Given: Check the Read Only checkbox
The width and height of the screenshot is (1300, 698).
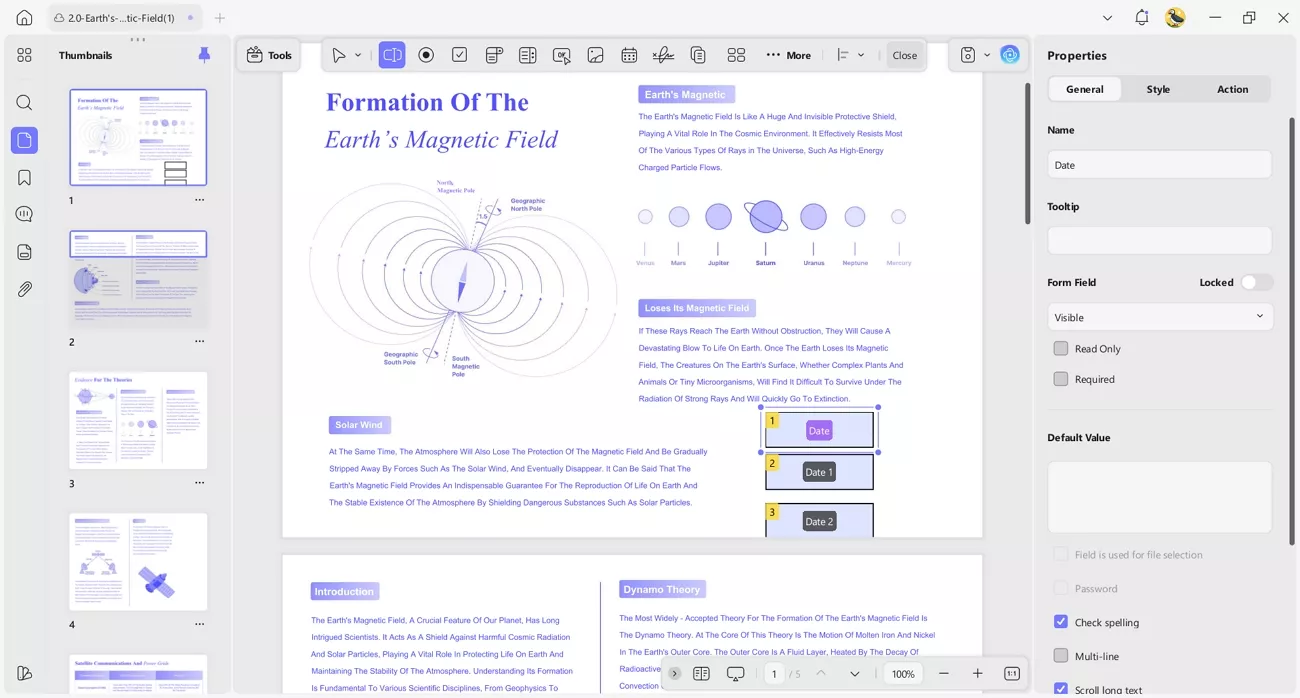Looking at the screenshot, I should pyautogui.click(x=1061, y=348).
